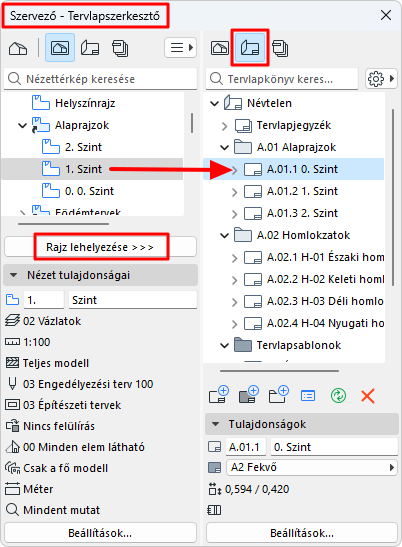Click the right pane tree scrollbar

pyautogui.click(x=393, y=197)
